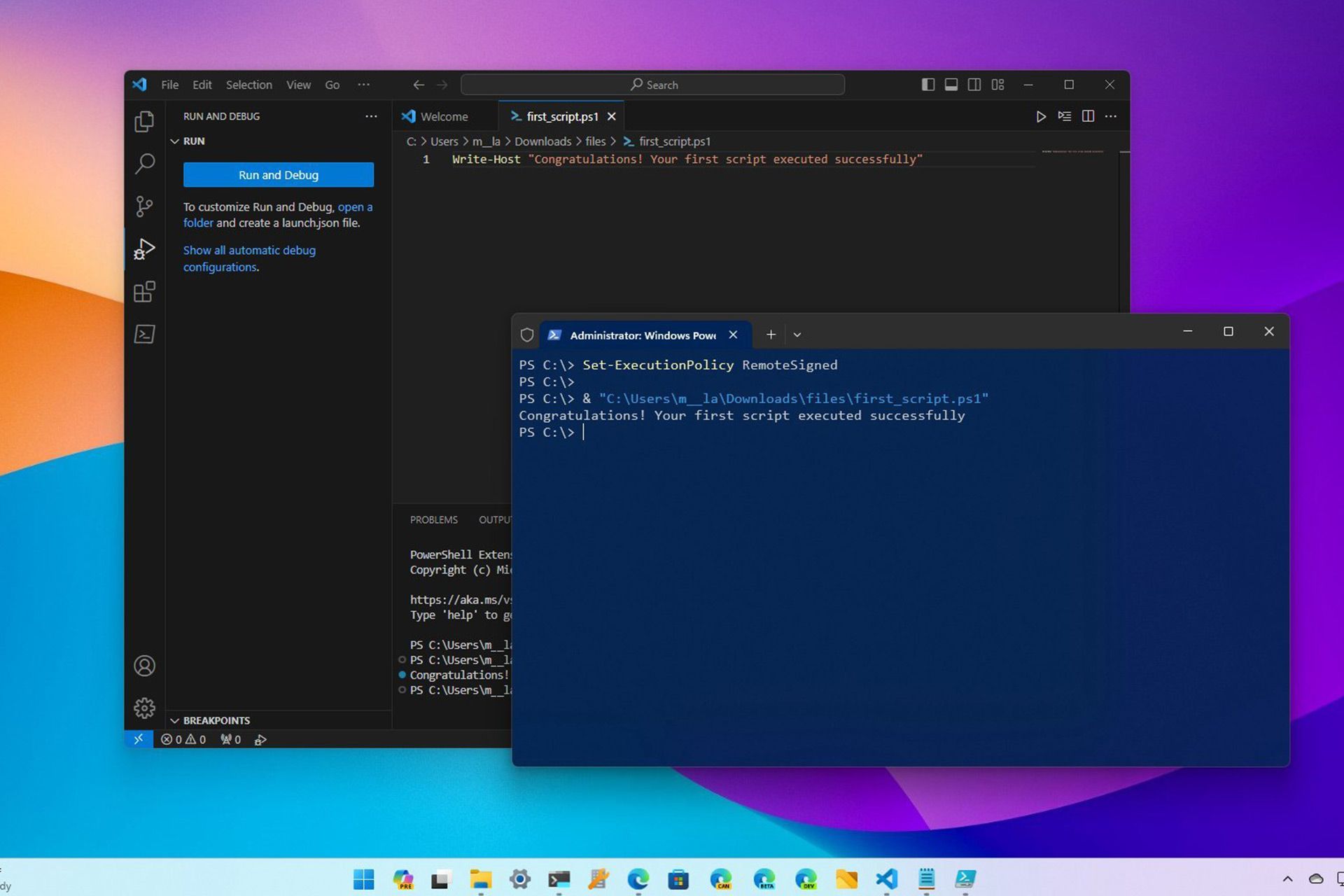Image resolution: width=1344 pixels, height=896 pixels.
Task: Expand the RUN section chevron
Action: click(174, 141)
